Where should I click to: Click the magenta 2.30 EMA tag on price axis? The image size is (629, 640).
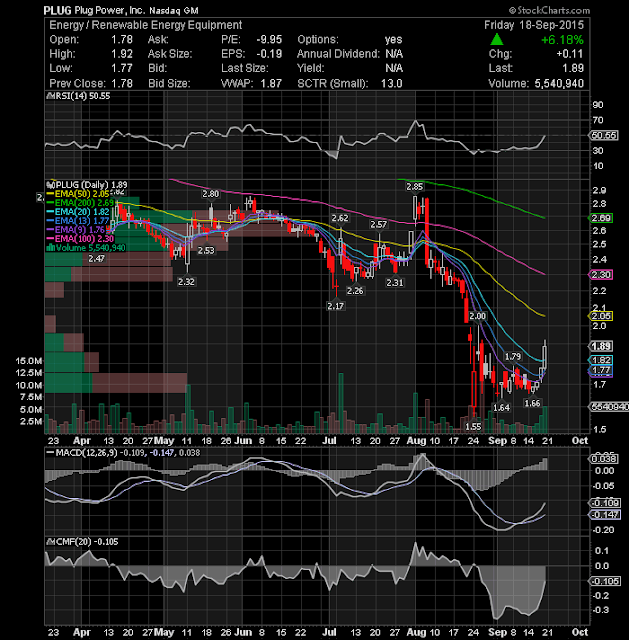click(601, 275)
